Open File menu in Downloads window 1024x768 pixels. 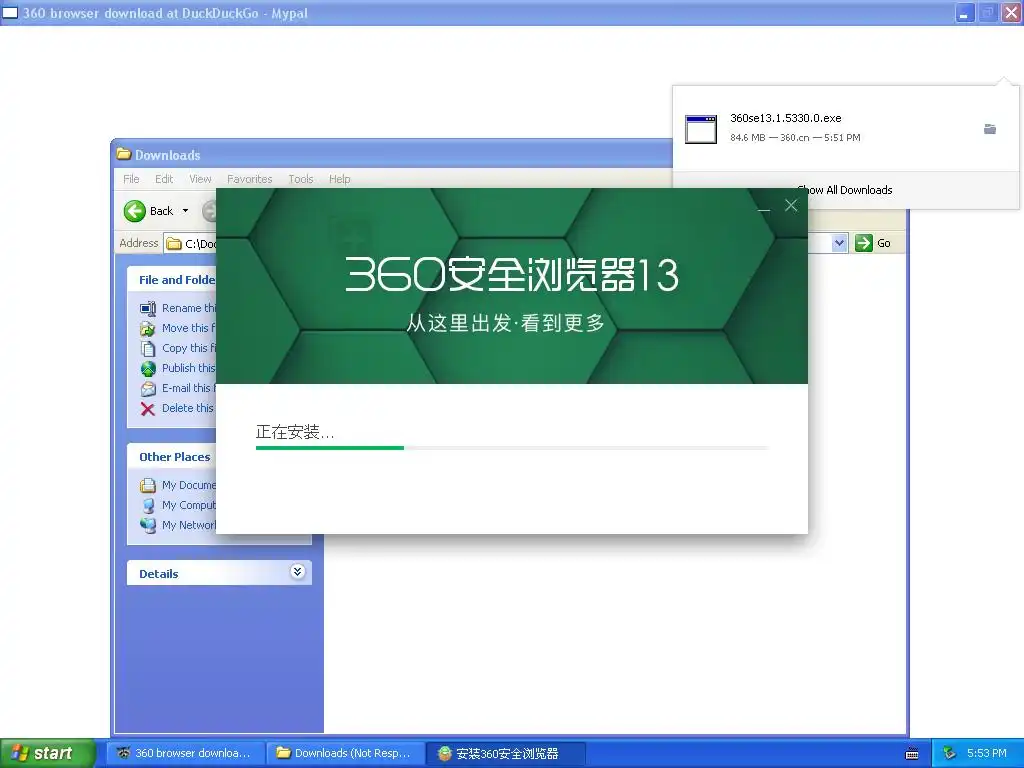pyautogui.click(x=131, y=179)
